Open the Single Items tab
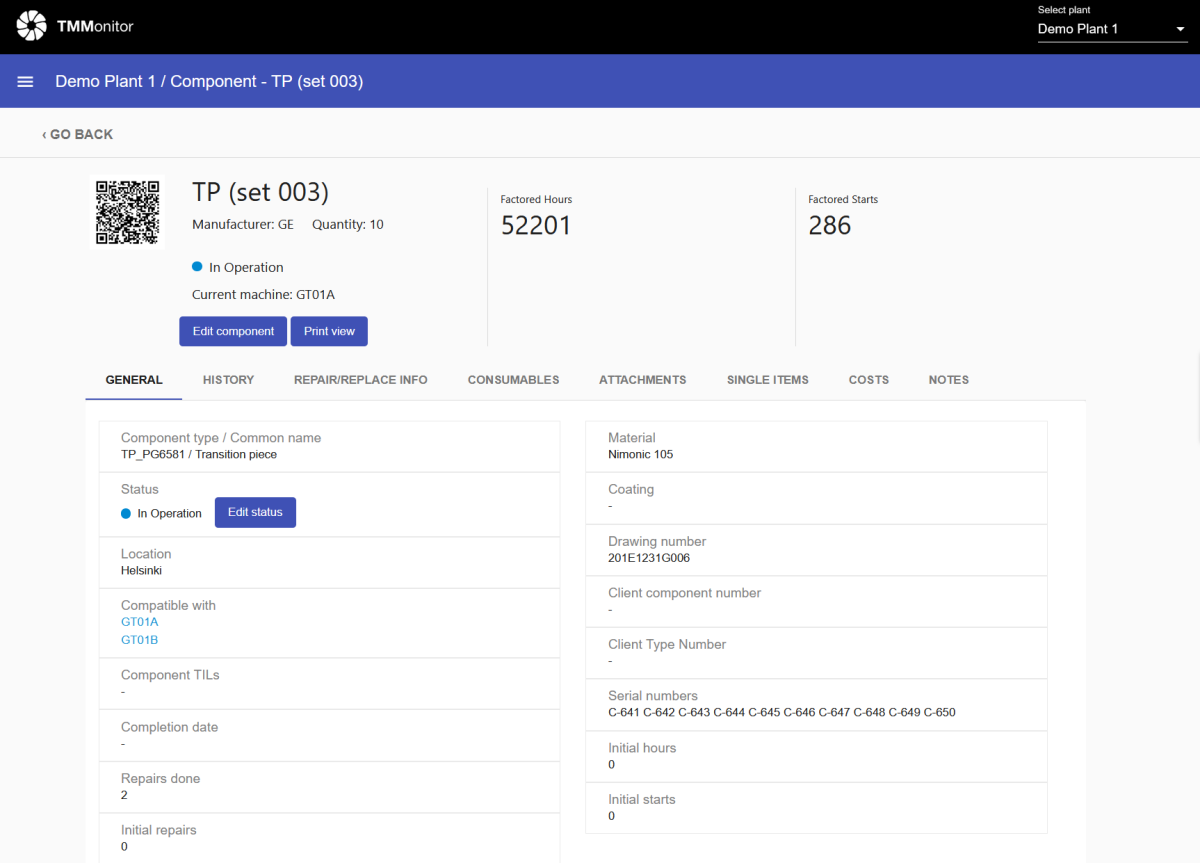Screen dimensions: 1200x863 point(767,380)
